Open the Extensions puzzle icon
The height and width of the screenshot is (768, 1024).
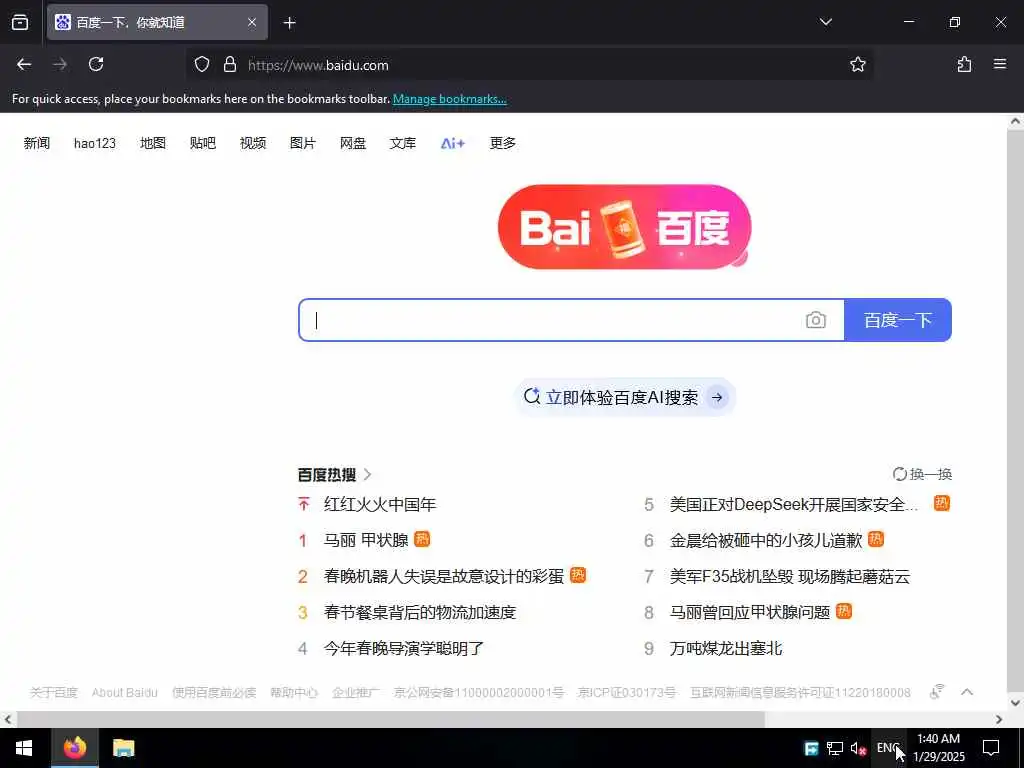pyautogui.click(x=964, y=64)
